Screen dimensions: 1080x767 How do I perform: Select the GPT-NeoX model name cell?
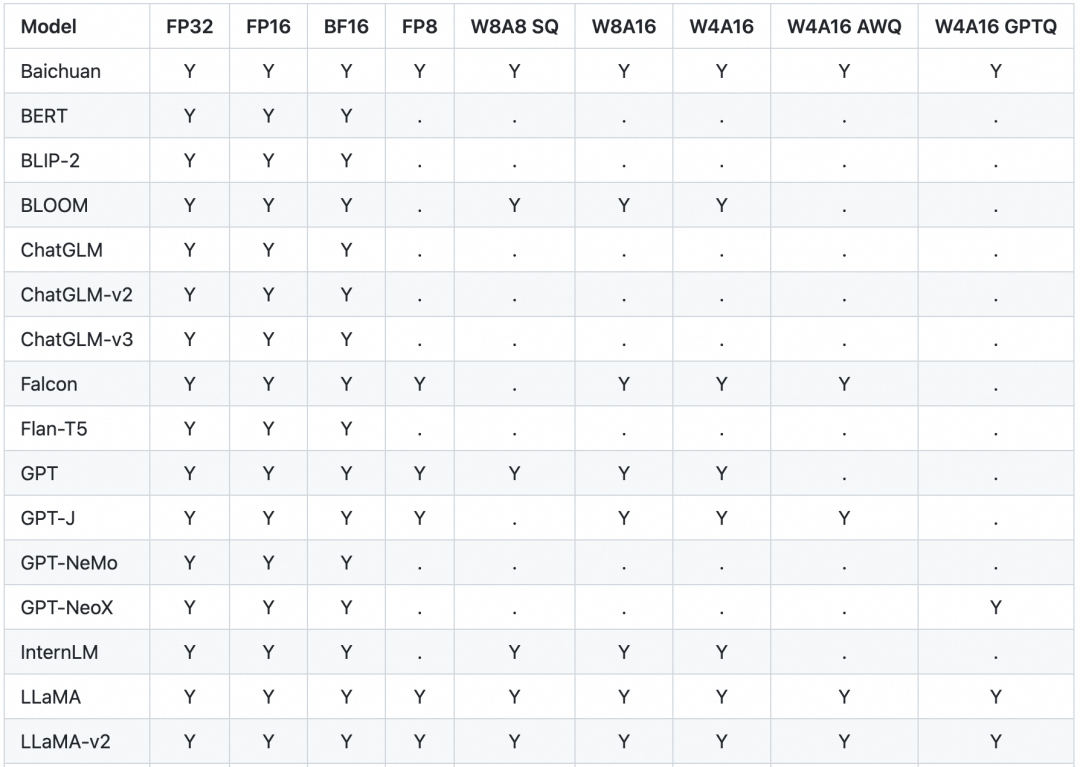pyautogui.click(x=66, y=607)
